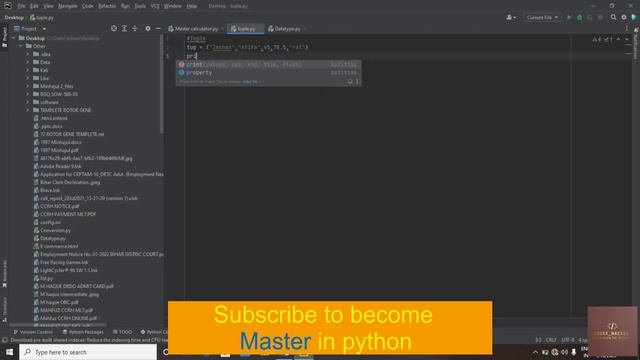
Task: Open the Window menu
Action: point(173,6)
